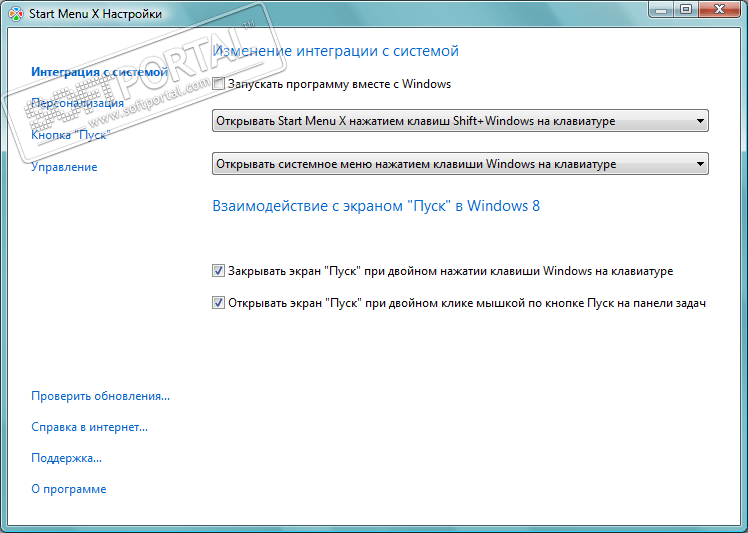Maximize the Start Menu X settings window
The width and height of the screenshot is (748, 533).
[x=686, y=9]
